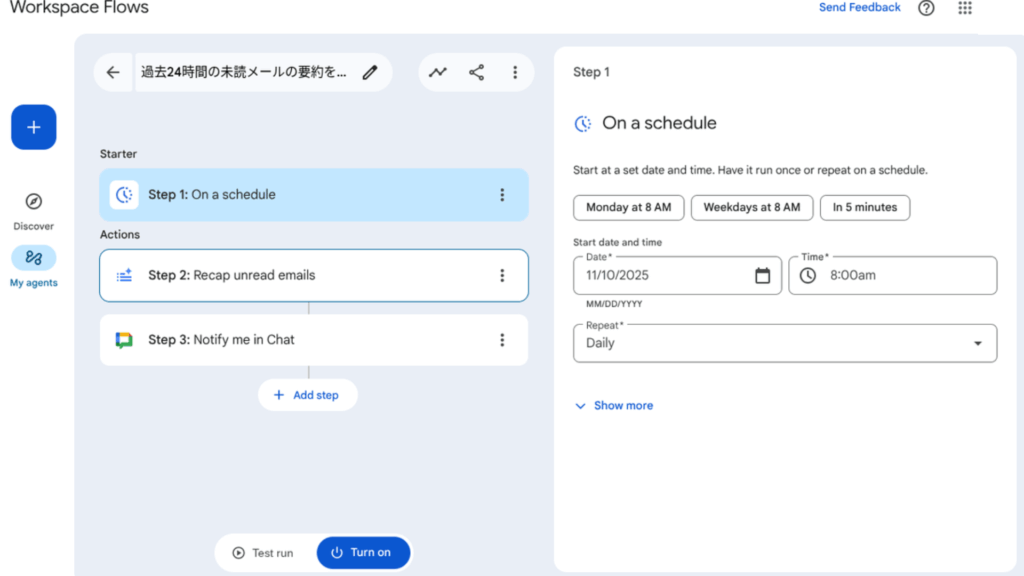Click the pencil edit title icon

point(370,72)
